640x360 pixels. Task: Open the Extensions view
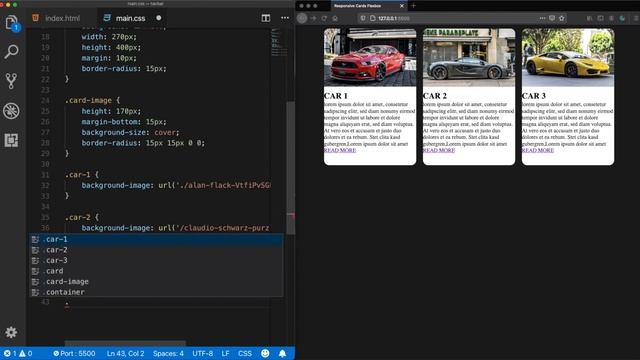pyautogui.click(x=11, y=140)
